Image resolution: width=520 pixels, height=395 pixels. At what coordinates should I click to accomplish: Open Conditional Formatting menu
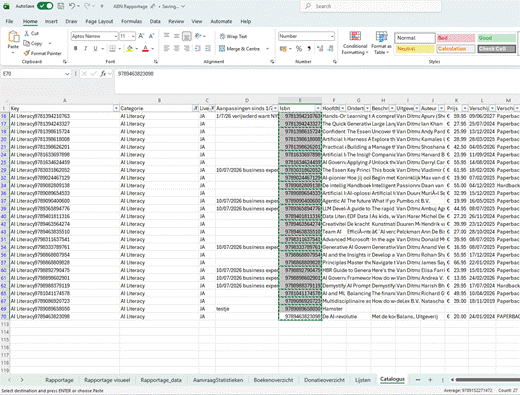click(x=355, y=43)
